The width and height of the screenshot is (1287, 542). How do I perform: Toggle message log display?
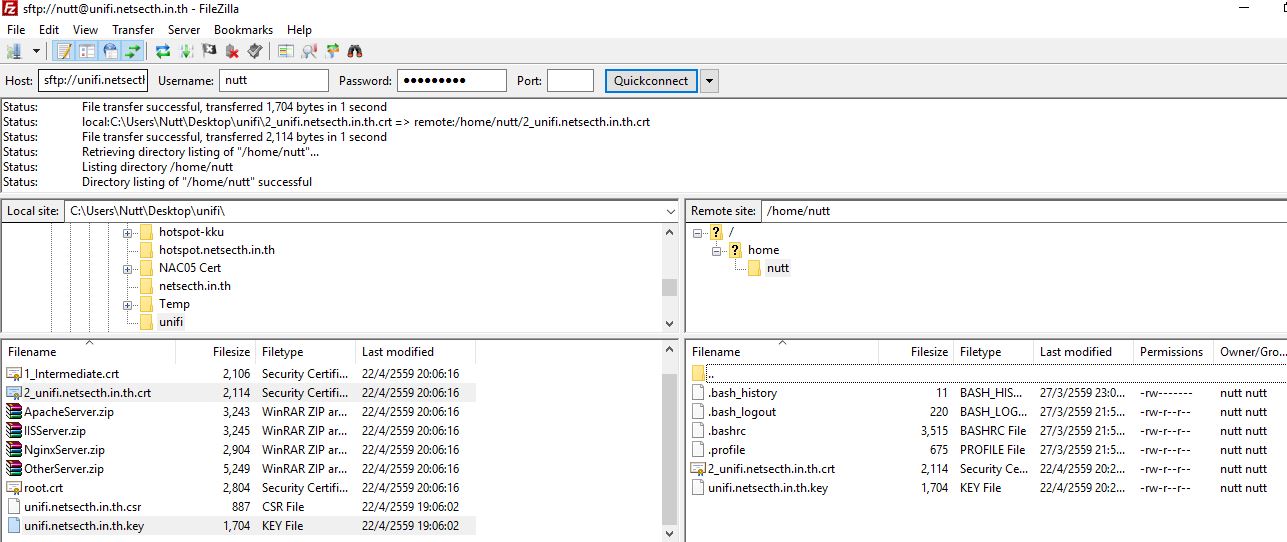65,50
